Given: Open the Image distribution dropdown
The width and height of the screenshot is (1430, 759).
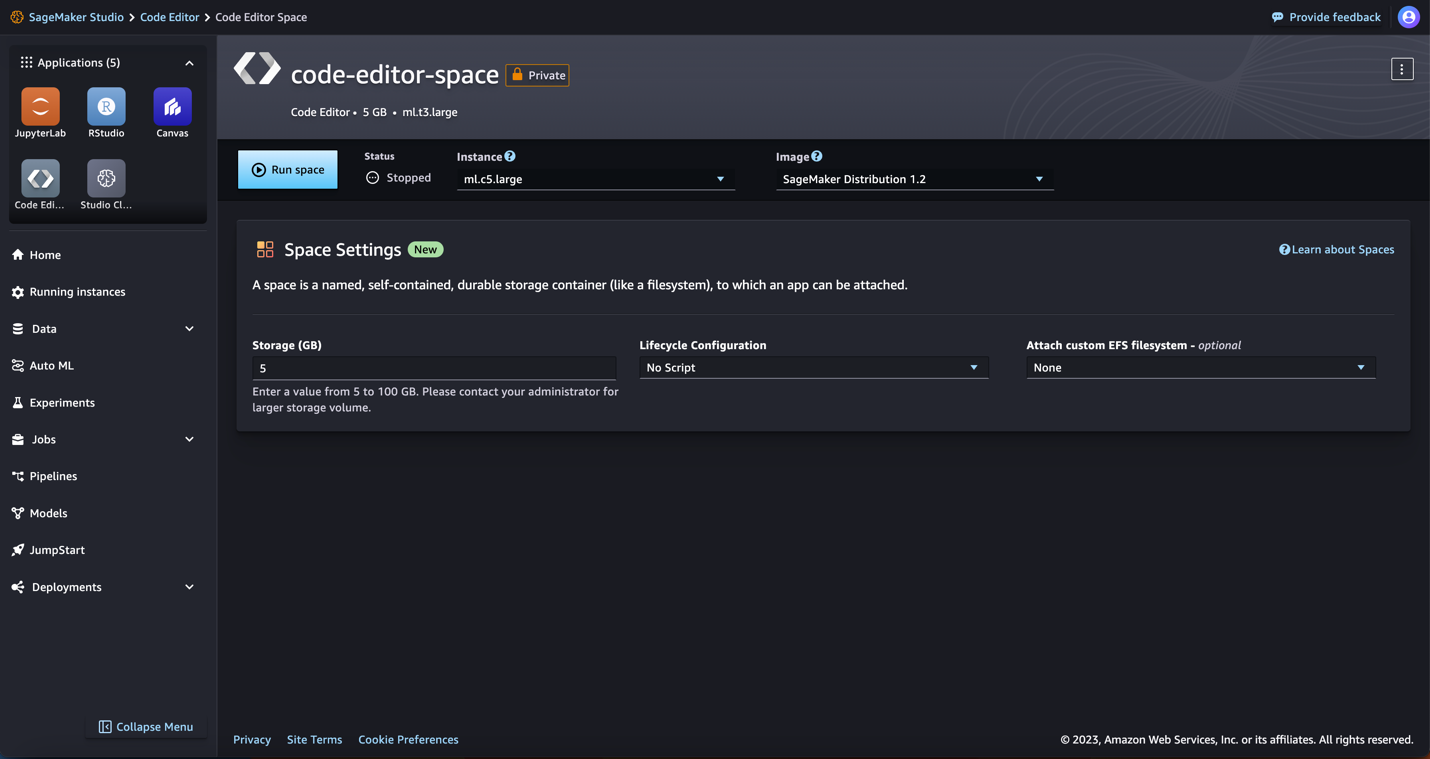Looking at the screenshot, I should (914, 179).
